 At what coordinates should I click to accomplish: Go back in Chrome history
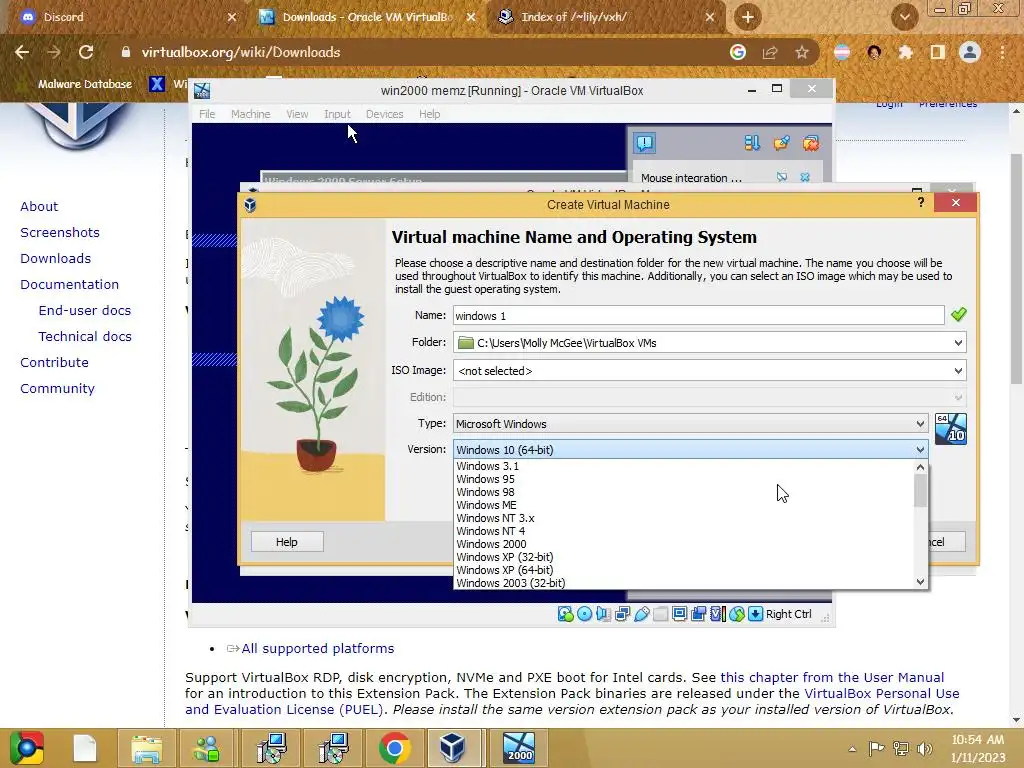click(22, 52)
